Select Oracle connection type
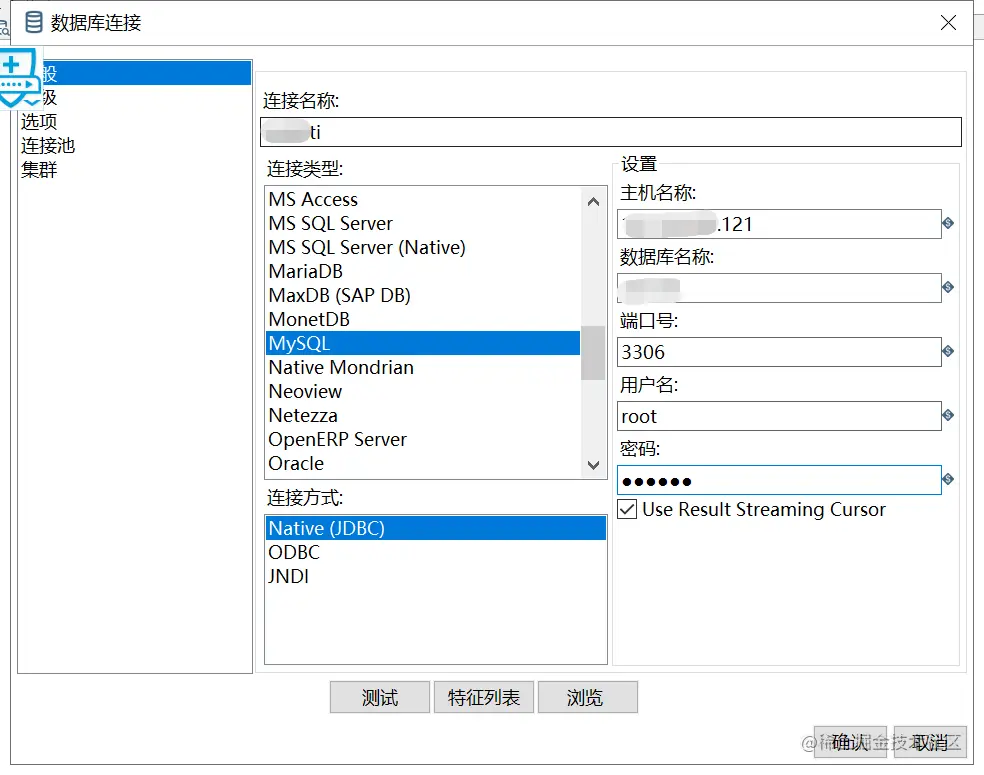Image resolution: width=984 pixels, height=775 pixels. [x=423, y=463]
